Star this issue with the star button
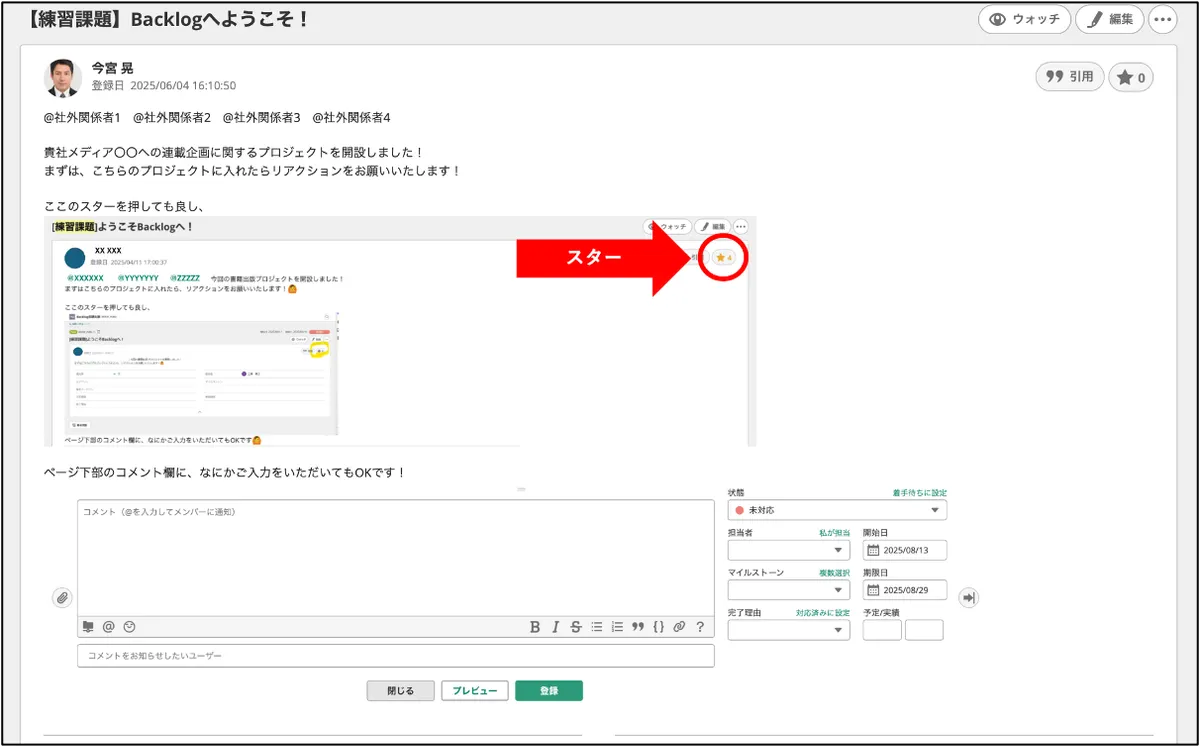Screen dimensions: 1200x747 (x=1131, y=77)
